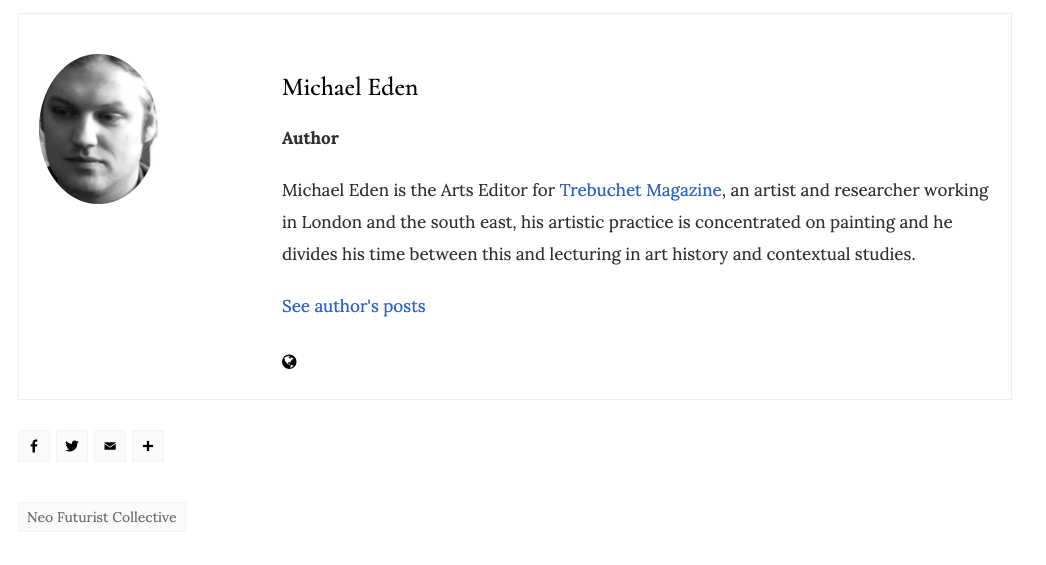Click See author's posts link

[353, 306]
